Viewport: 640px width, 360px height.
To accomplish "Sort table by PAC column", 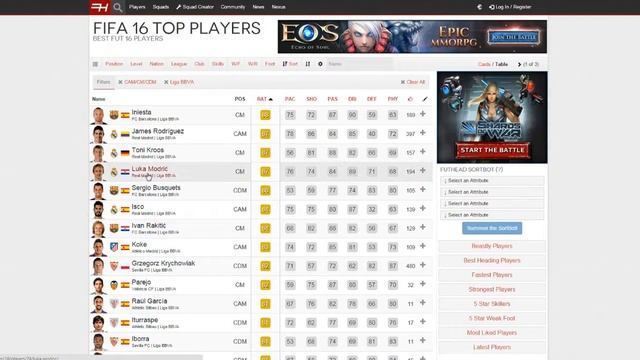I will coord(290,99).
